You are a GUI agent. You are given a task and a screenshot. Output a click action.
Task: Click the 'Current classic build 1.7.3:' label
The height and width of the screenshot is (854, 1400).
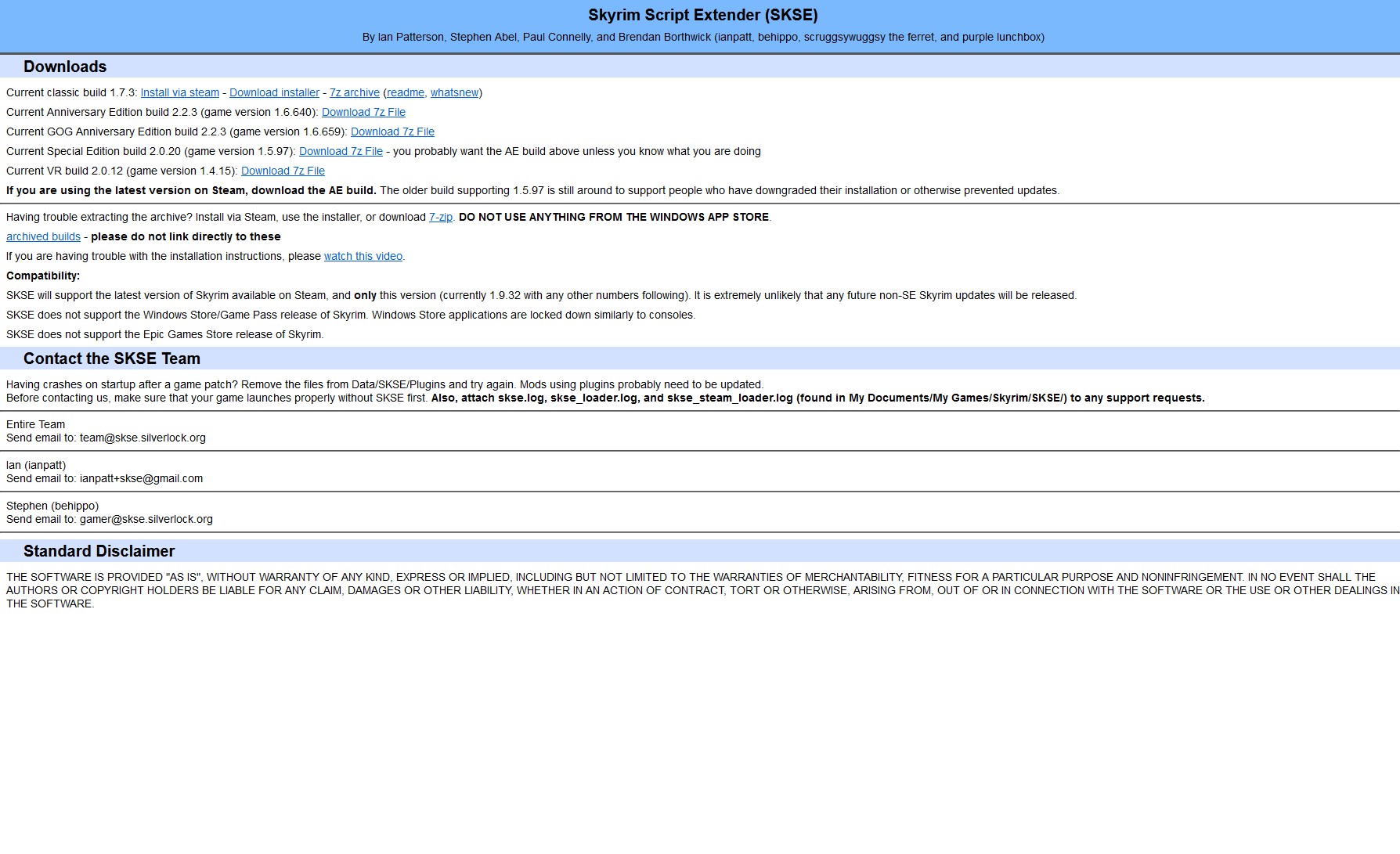coord(72,92)
